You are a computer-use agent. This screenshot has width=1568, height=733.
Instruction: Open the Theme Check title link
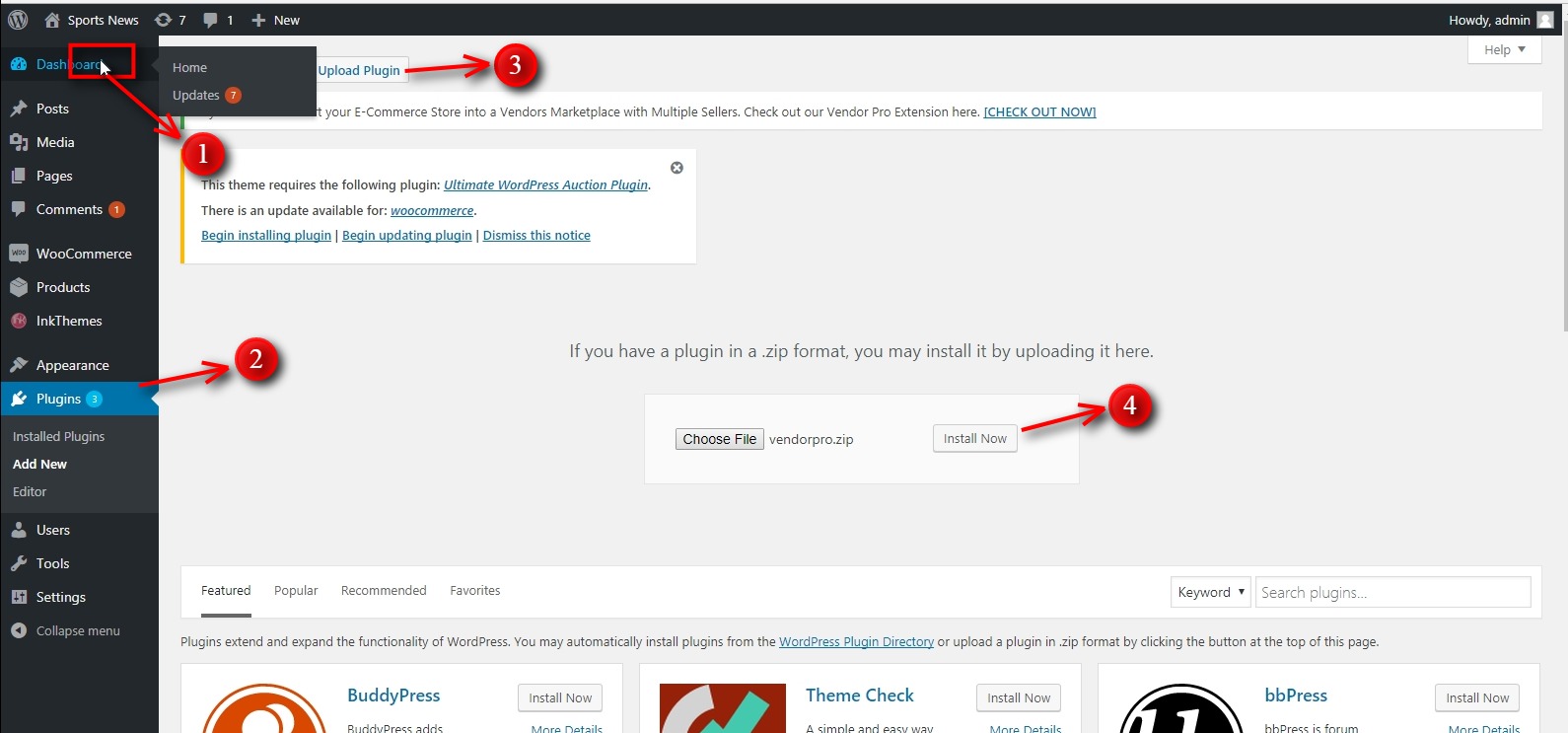[x=860, y=695]
